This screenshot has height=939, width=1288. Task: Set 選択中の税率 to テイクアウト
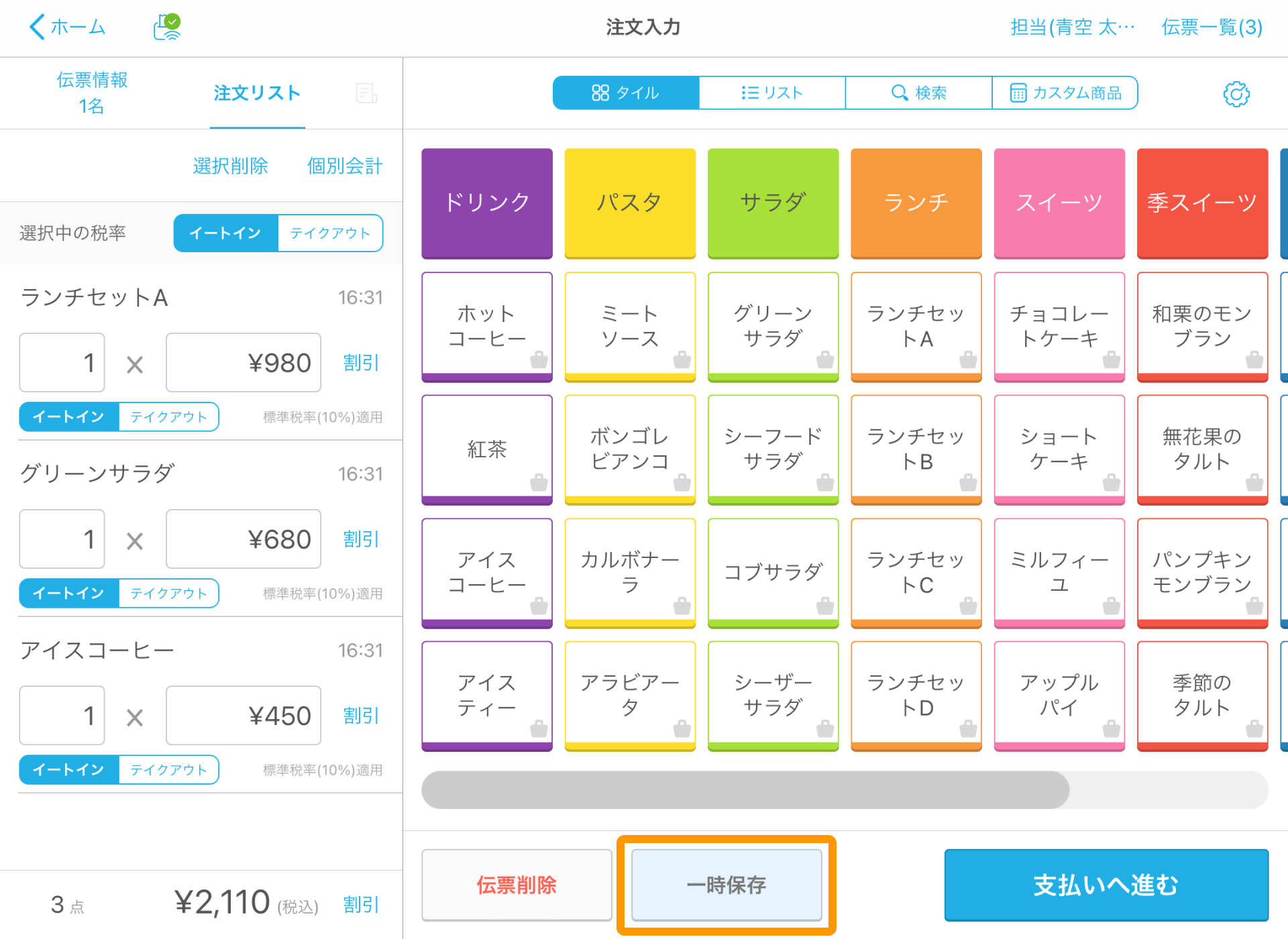pos(330,233)
